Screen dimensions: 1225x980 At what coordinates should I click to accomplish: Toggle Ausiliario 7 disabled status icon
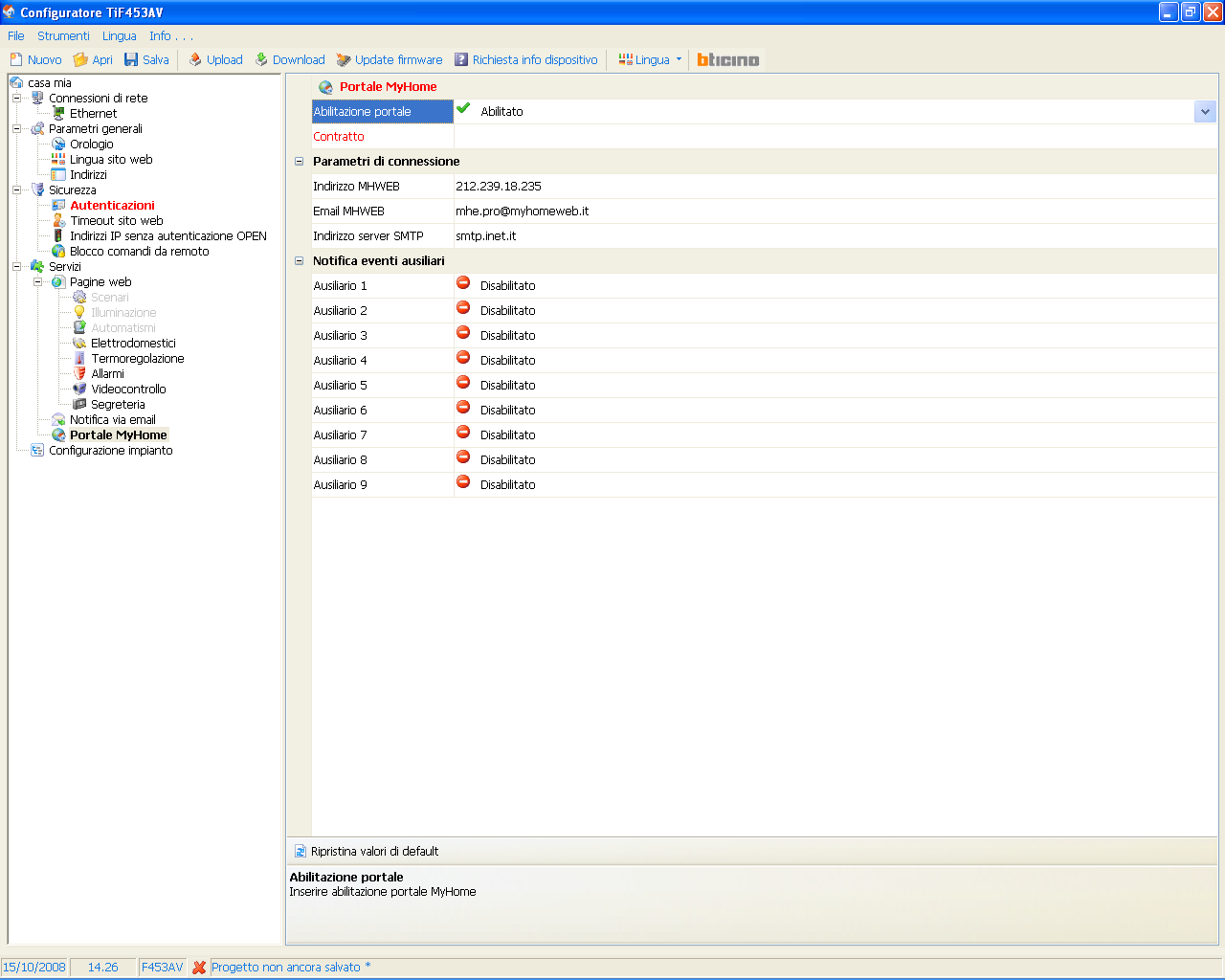(463, 433)
